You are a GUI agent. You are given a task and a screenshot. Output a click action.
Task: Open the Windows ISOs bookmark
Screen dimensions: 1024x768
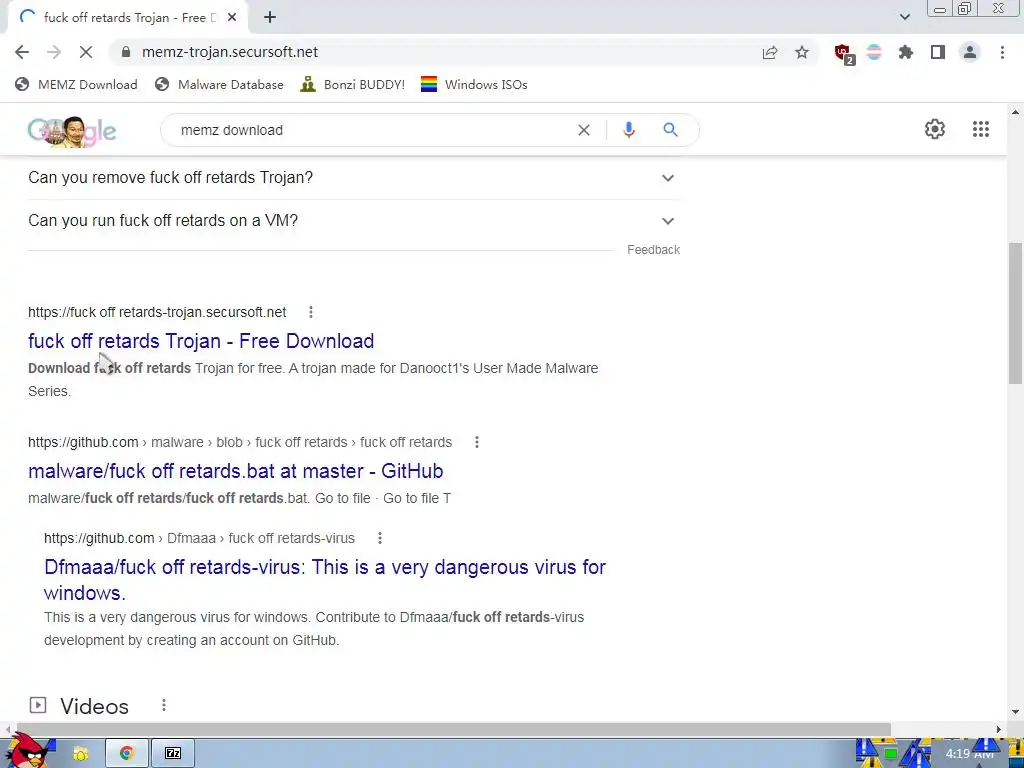(x=474, y=84)
